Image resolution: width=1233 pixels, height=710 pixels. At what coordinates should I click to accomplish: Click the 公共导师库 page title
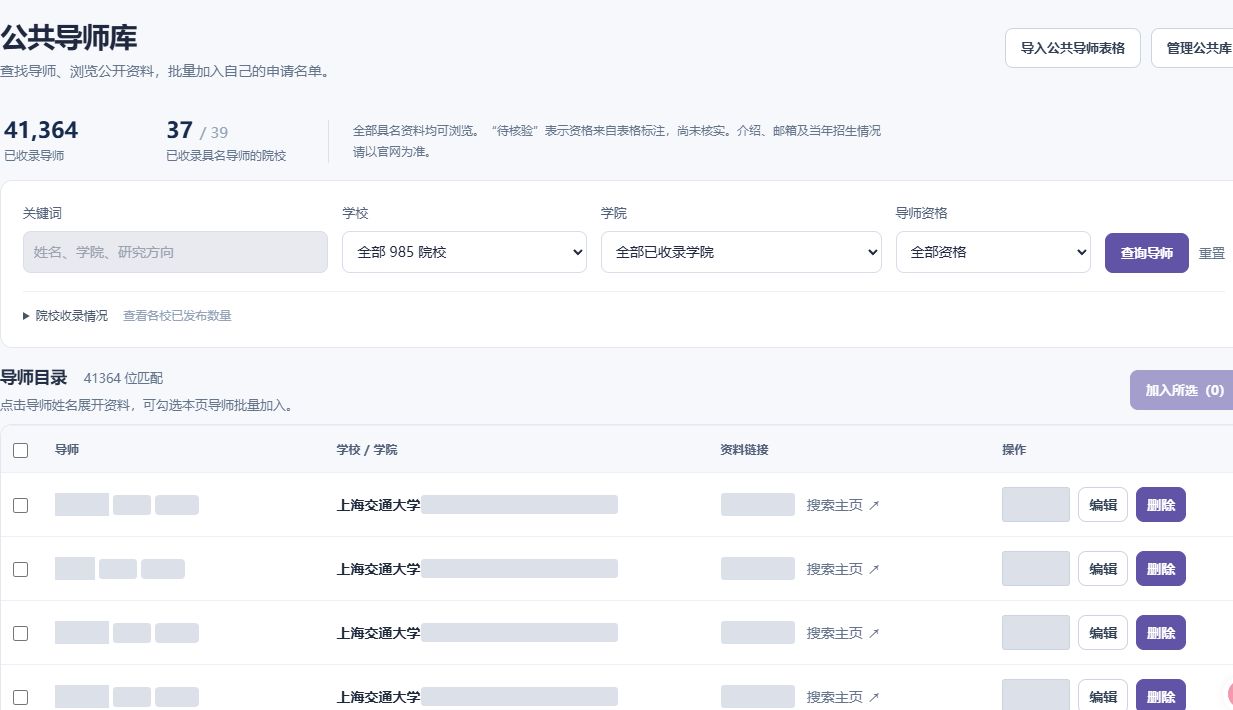[x=69, y=38]
